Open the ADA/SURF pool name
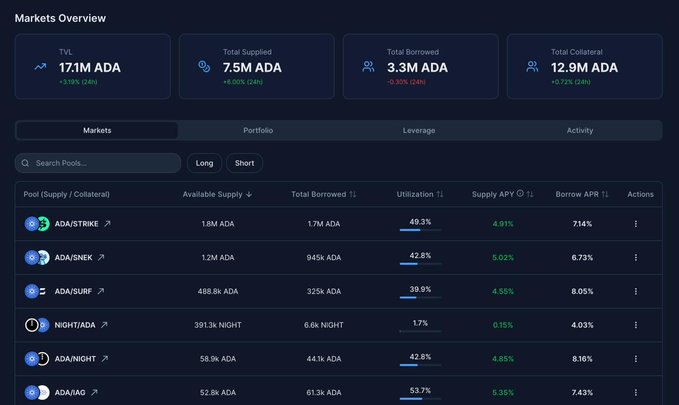 point(73,291)
